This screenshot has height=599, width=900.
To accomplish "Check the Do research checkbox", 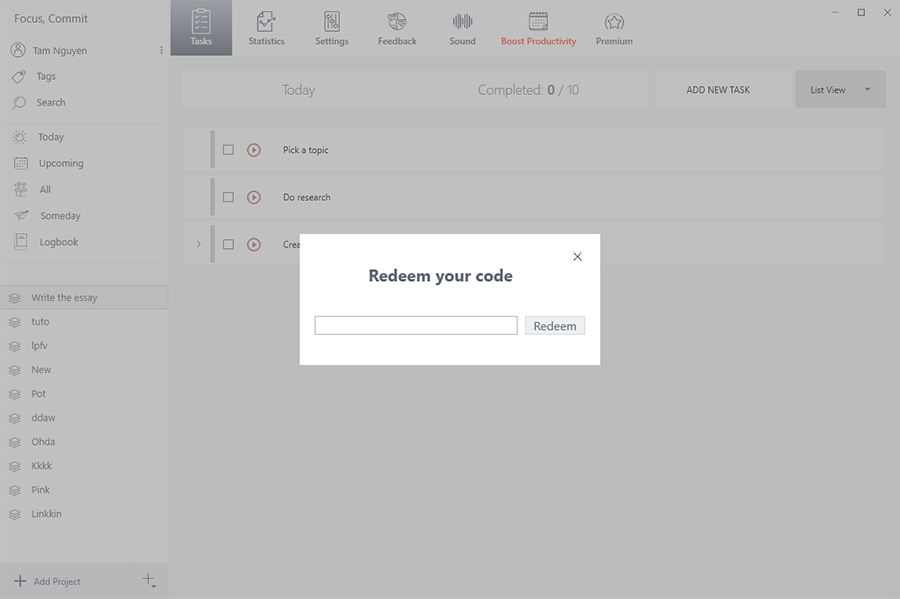I will (x=228, y=197).
